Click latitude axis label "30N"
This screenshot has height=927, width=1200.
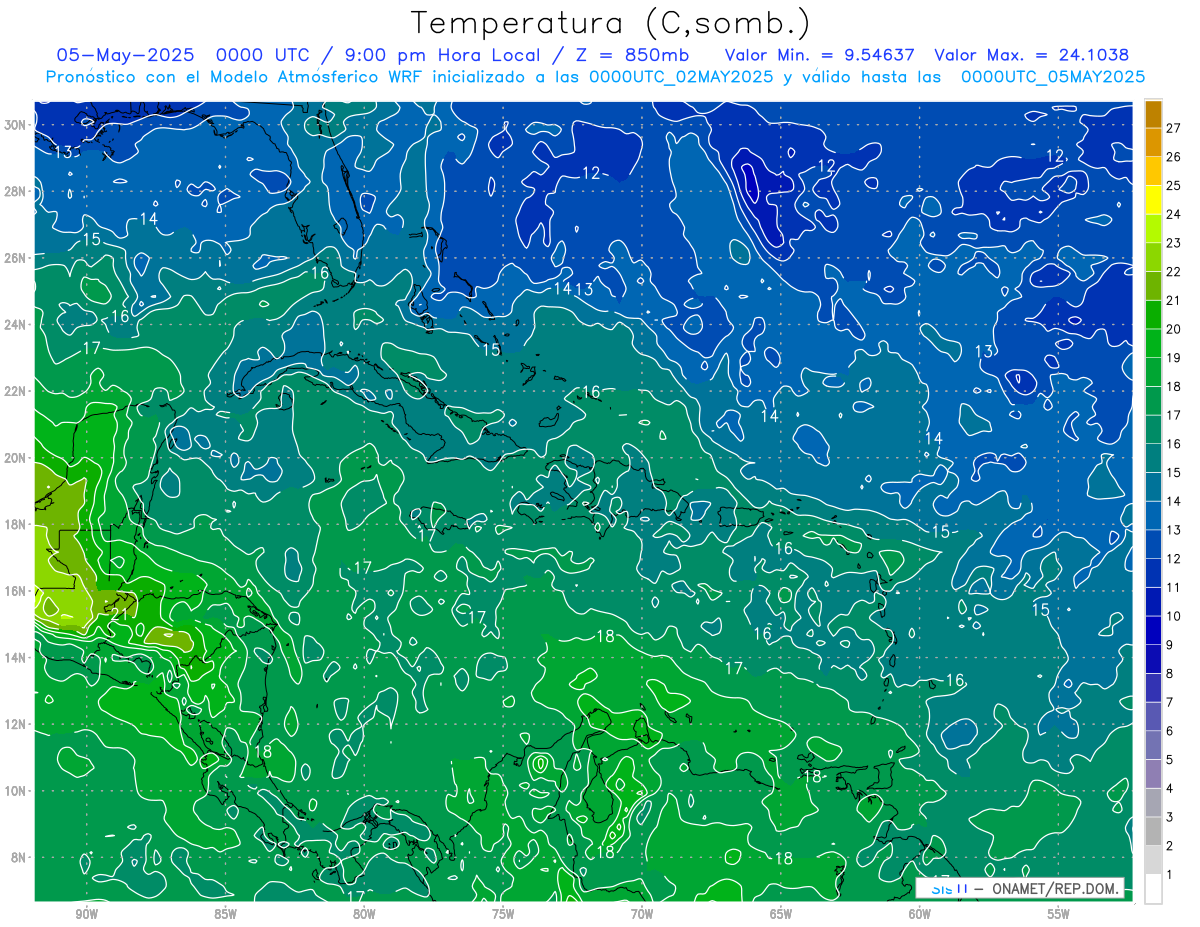coord(14,125)
